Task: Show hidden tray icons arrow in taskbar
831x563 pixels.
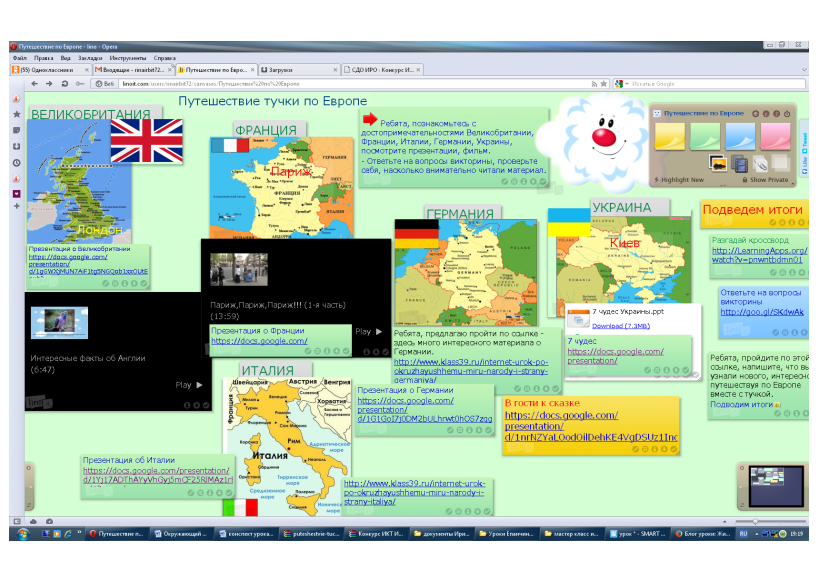Action: [756, 534]
